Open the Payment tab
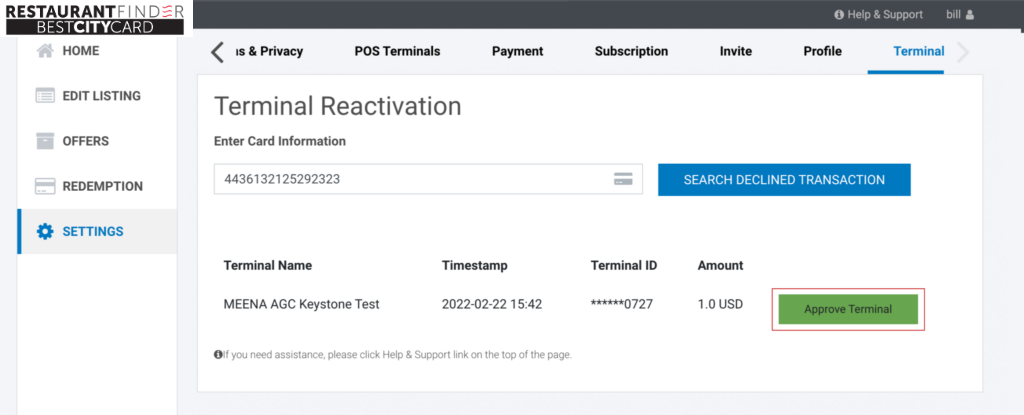The image size is (1024, 415). click(x=517, y=51)
